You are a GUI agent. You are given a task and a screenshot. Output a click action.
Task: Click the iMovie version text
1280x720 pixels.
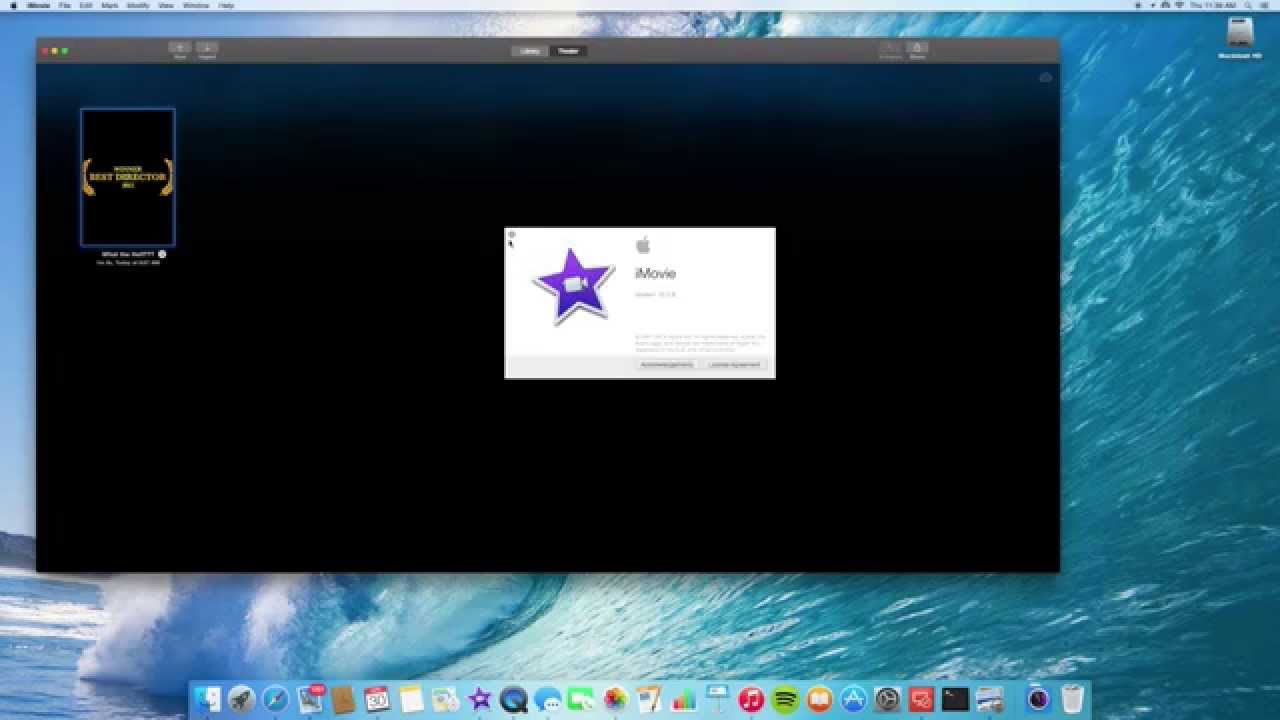[x=656, y=295]
